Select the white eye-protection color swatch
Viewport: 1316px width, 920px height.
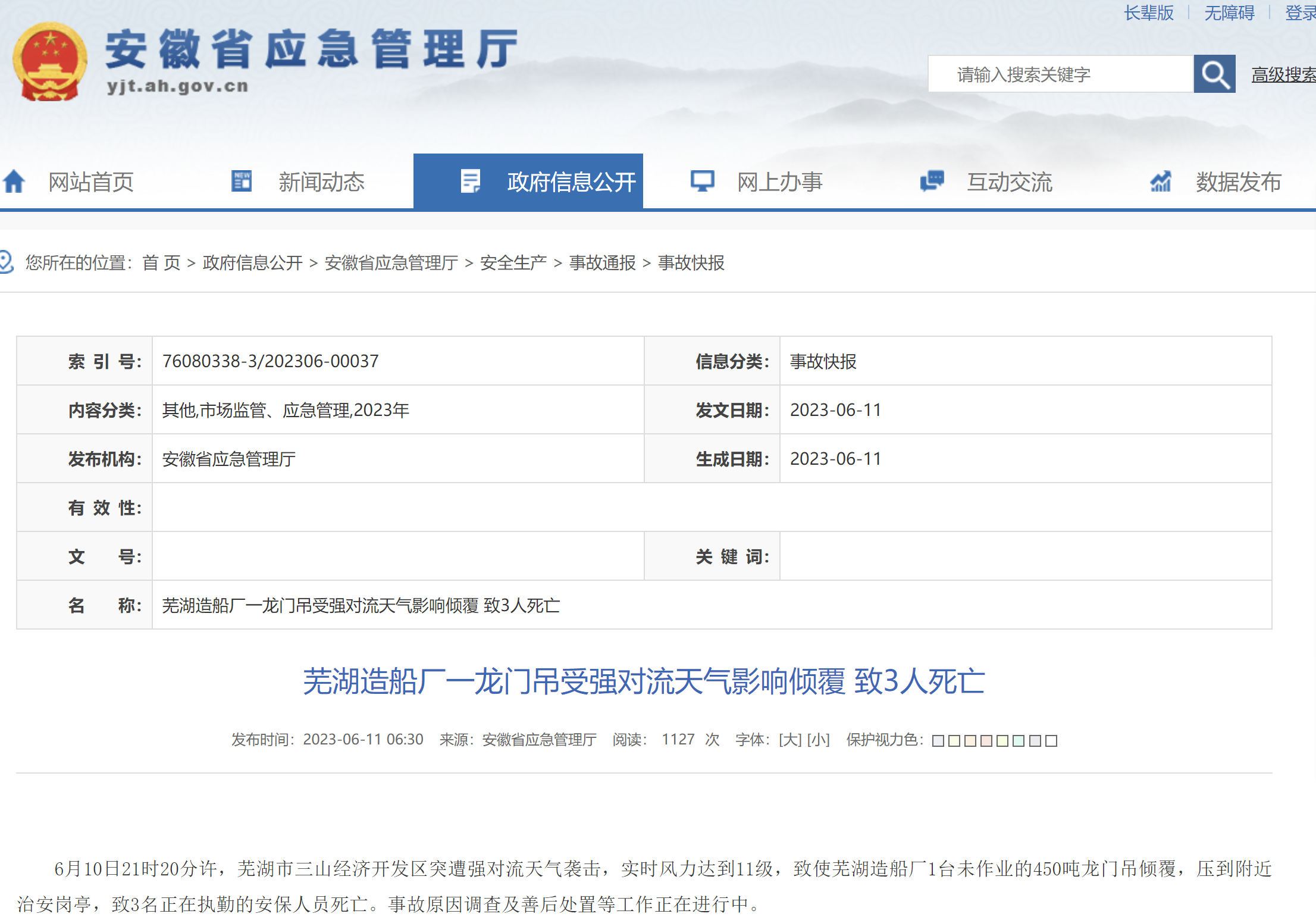coord(1051,741)
